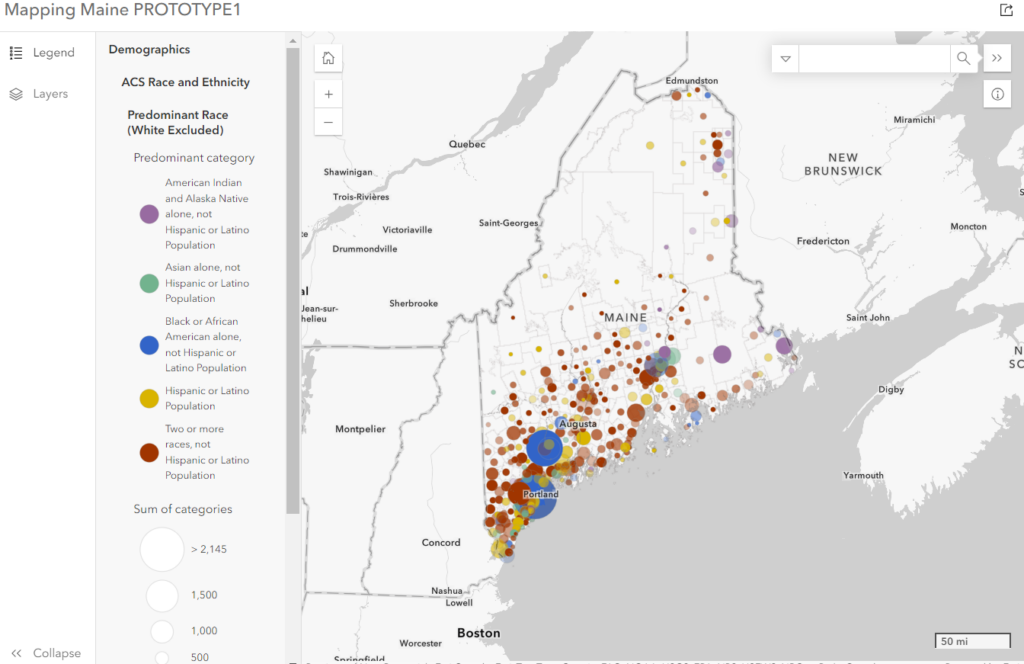This screenshot has height=664, width=1024.
Task: Expand the right panel with double chevron
Action: point(997,59)
